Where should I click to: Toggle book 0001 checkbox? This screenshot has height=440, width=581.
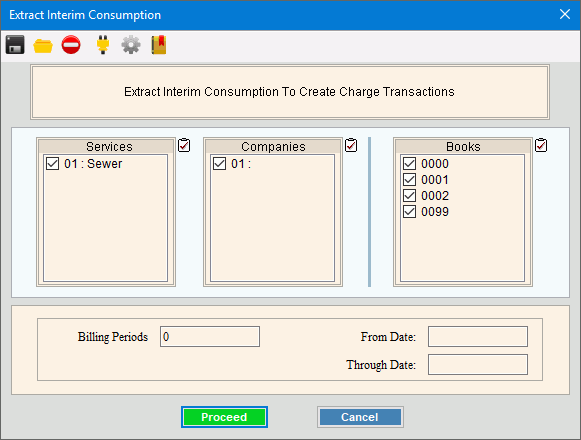pyautogui.click(x=409, y=179)
